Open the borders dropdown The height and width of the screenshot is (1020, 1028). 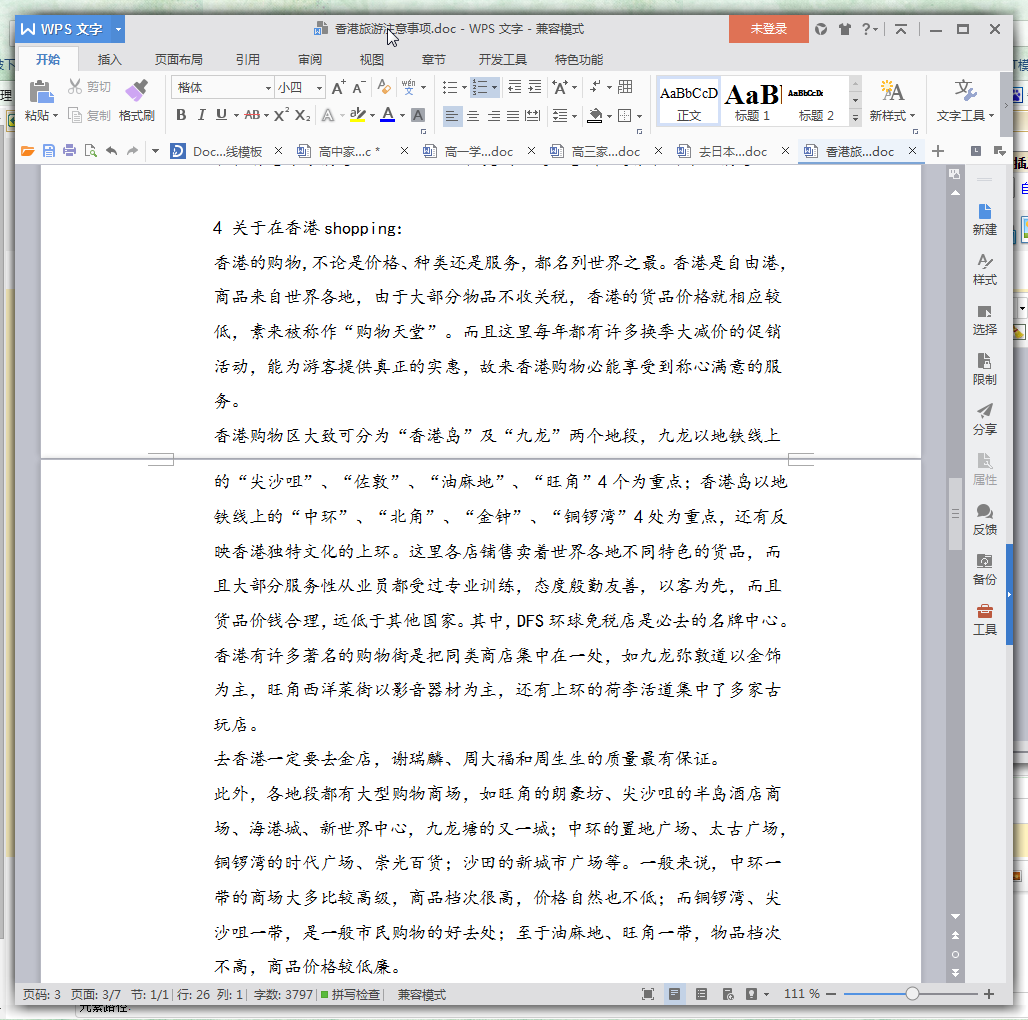(639, 116)
